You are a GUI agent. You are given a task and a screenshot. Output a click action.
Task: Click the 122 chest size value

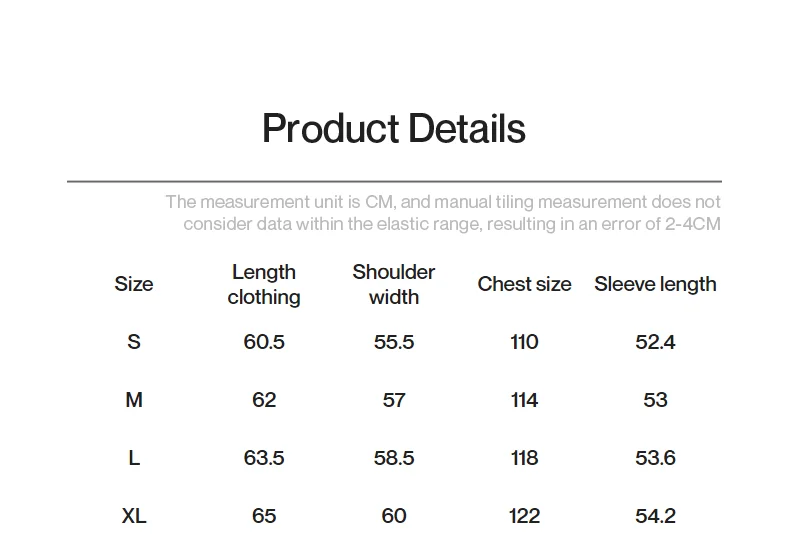(x=524, y=516)
